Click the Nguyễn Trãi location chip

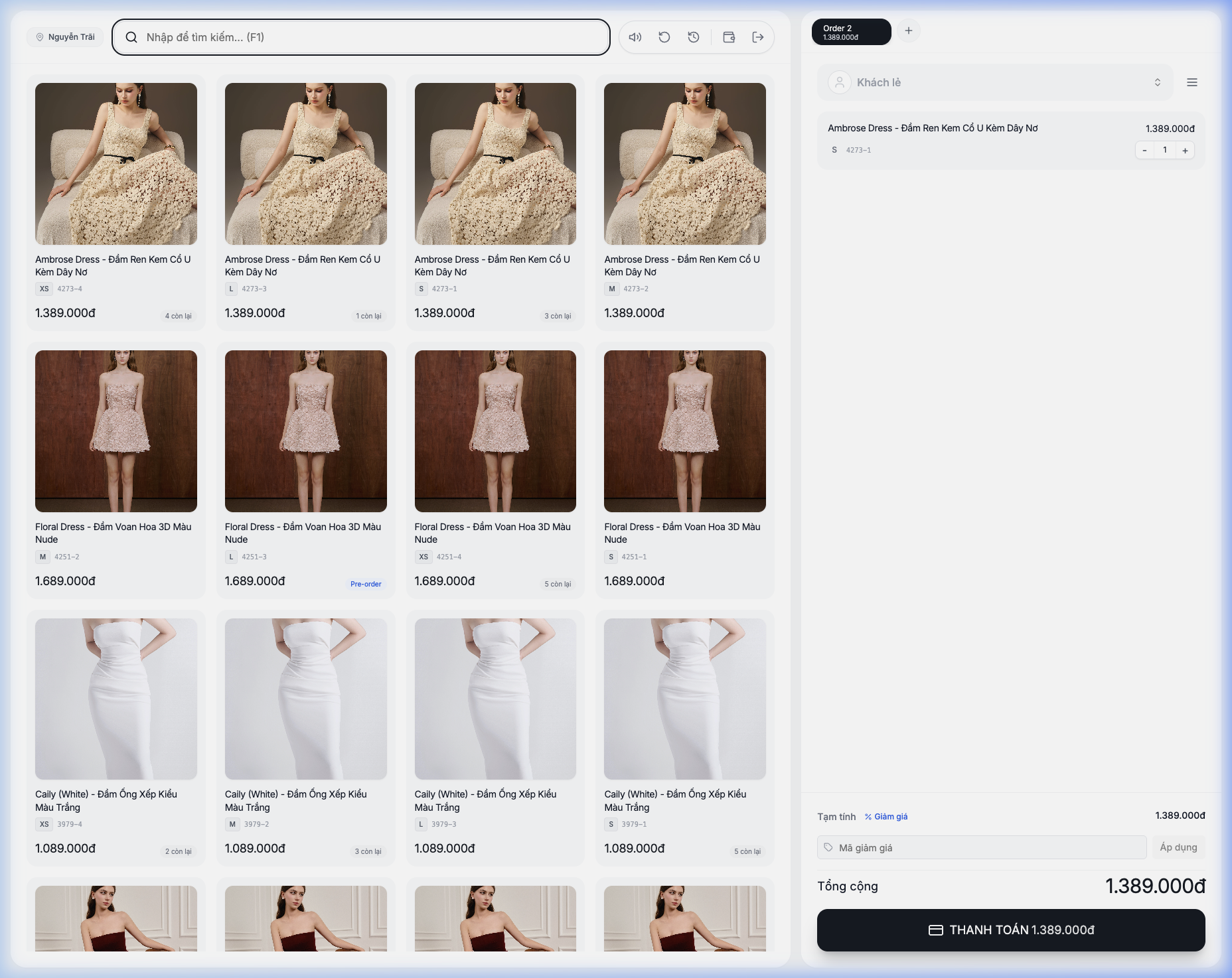point(65,37)
